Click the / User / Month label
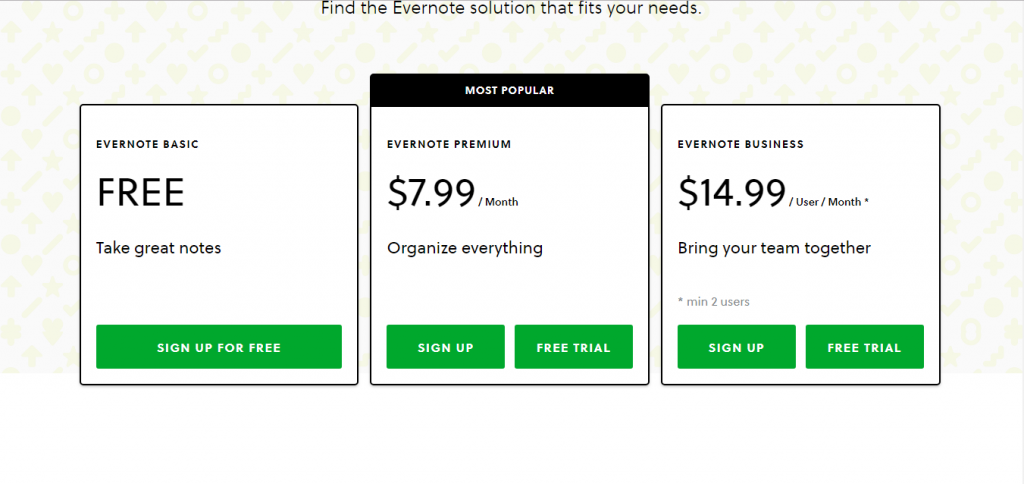Screen dimensions: 1024x484 pos(825,202)
